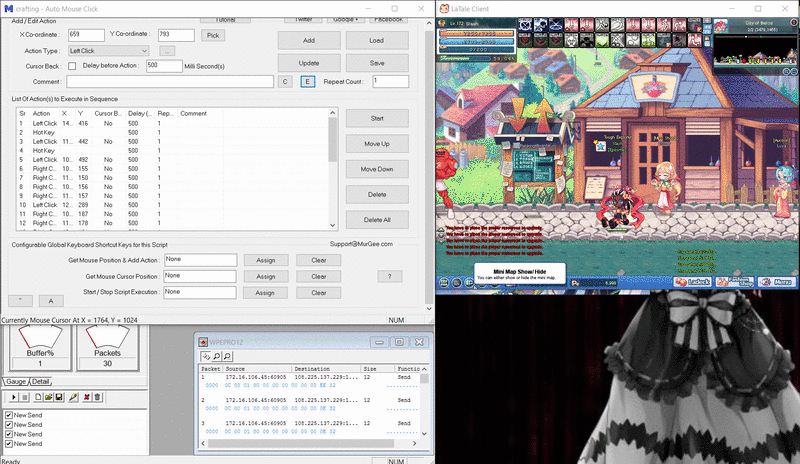Viewport: 800px width, 464px height.
Task: Click the Repeat Count input field
Action: 390,81
